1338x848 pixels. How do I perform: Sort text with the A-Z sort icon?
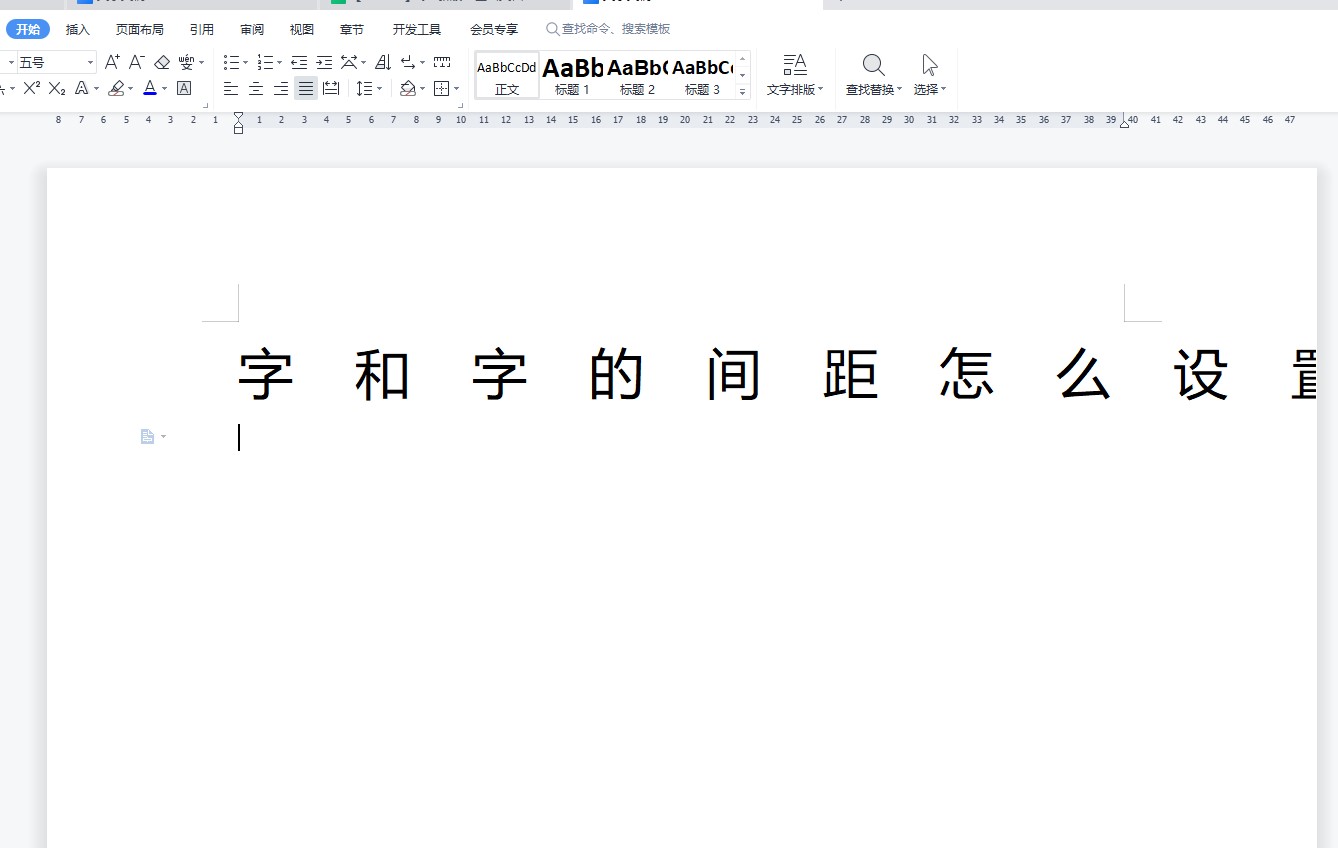(383, 62)
